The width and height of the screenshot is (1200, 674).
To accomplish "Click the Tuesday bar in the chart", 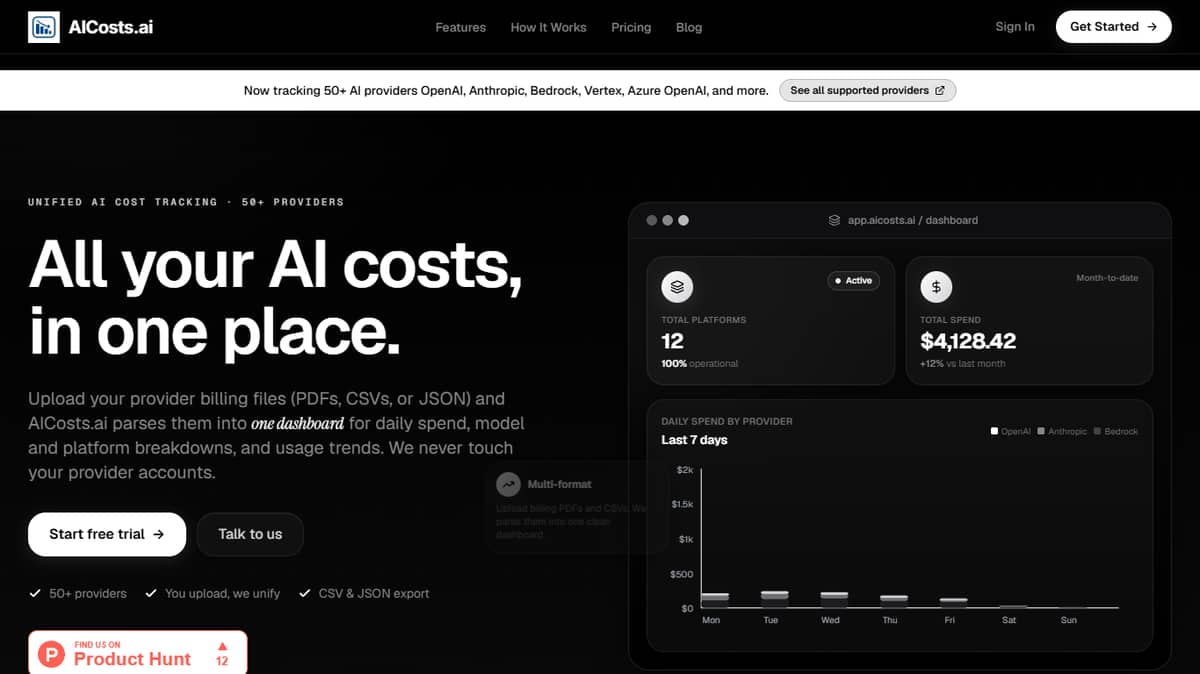I will pyautogui.click(x=774, y=599).
